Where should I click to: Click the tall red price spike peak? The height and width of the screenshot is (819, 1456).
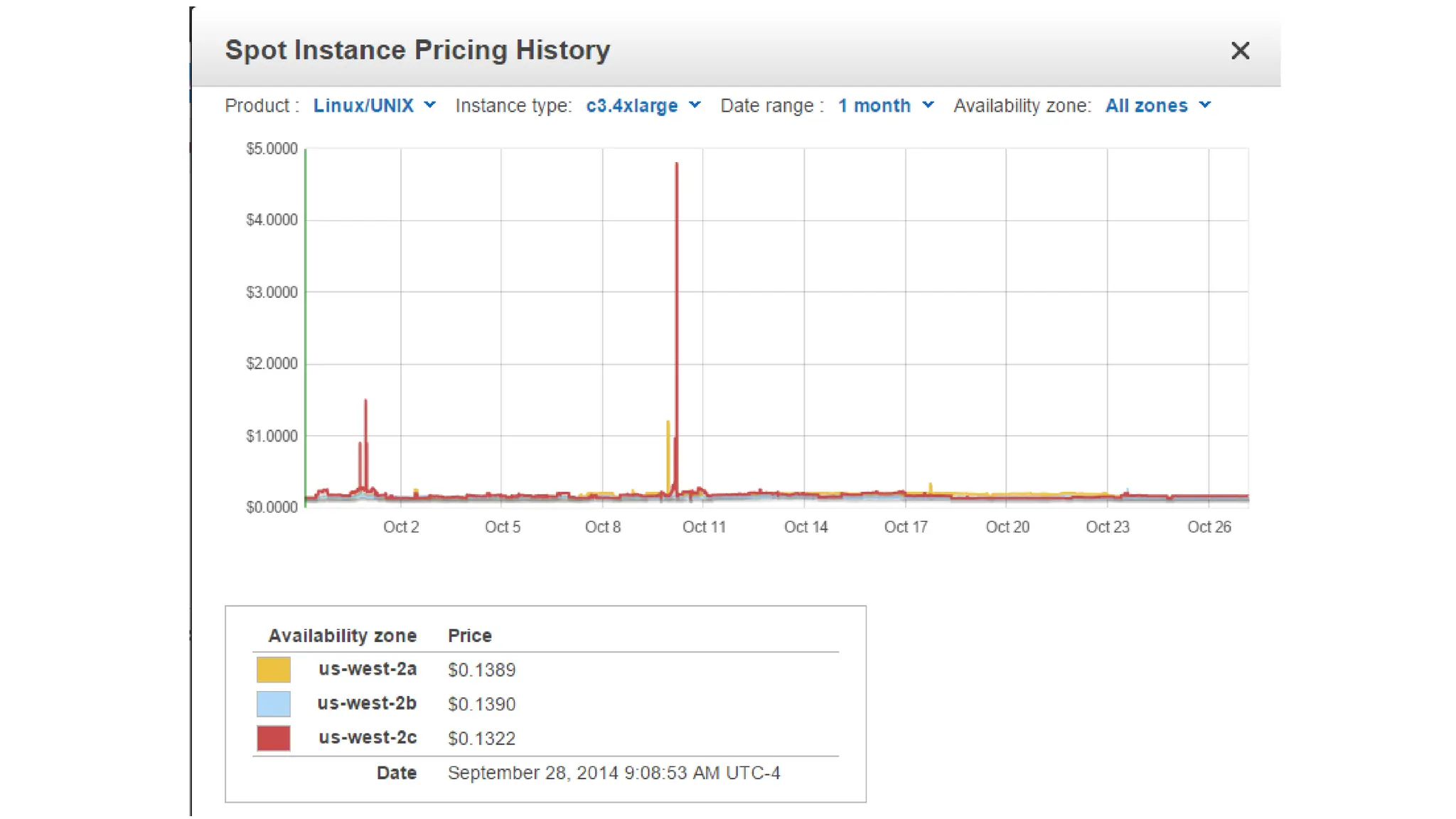(677, 165)
